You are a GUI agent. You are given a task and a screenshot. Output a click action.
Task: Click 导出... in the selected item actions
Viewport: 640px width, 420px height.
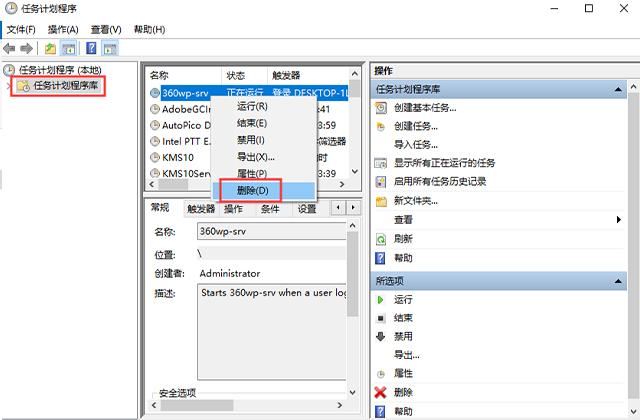407,355
